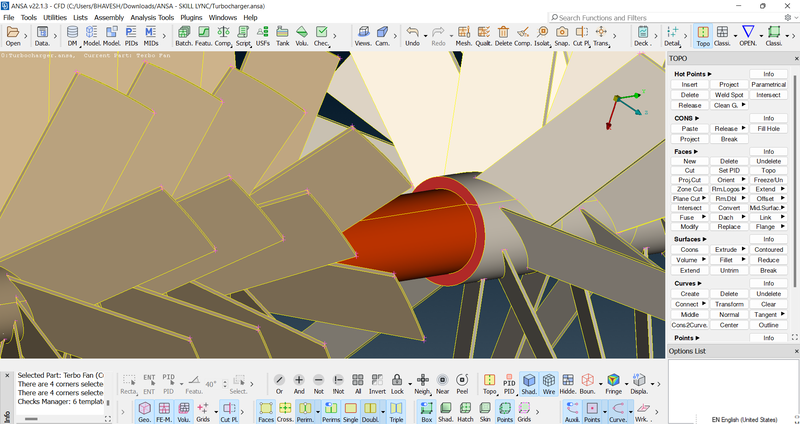Open the Analysis Tools menu
This screenshot has width=800, height=424.
point(152,18)
